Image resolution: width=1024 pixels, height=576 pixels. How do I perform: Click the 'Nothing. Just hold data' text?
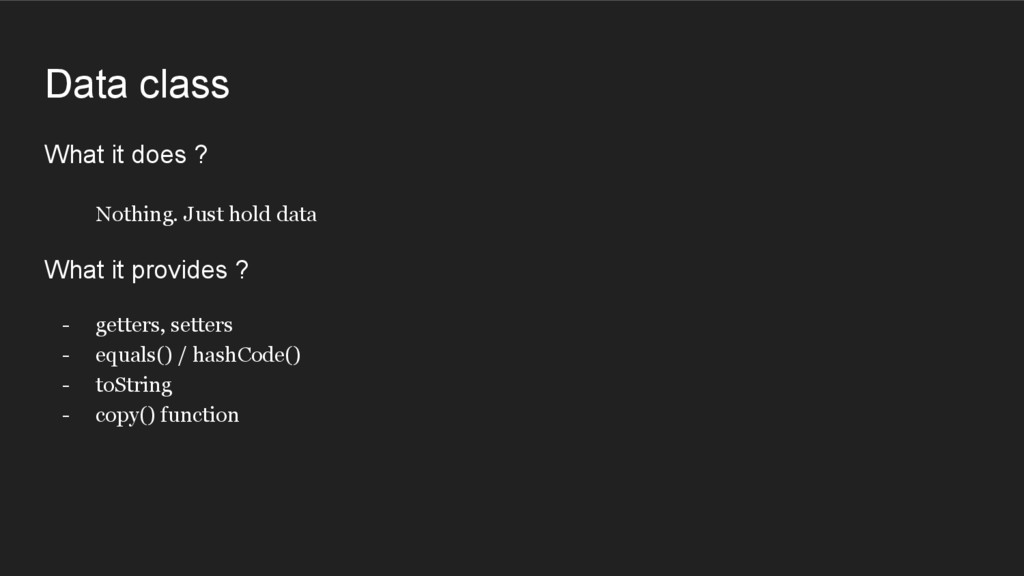pyautogui.click(x=206, y=214)
